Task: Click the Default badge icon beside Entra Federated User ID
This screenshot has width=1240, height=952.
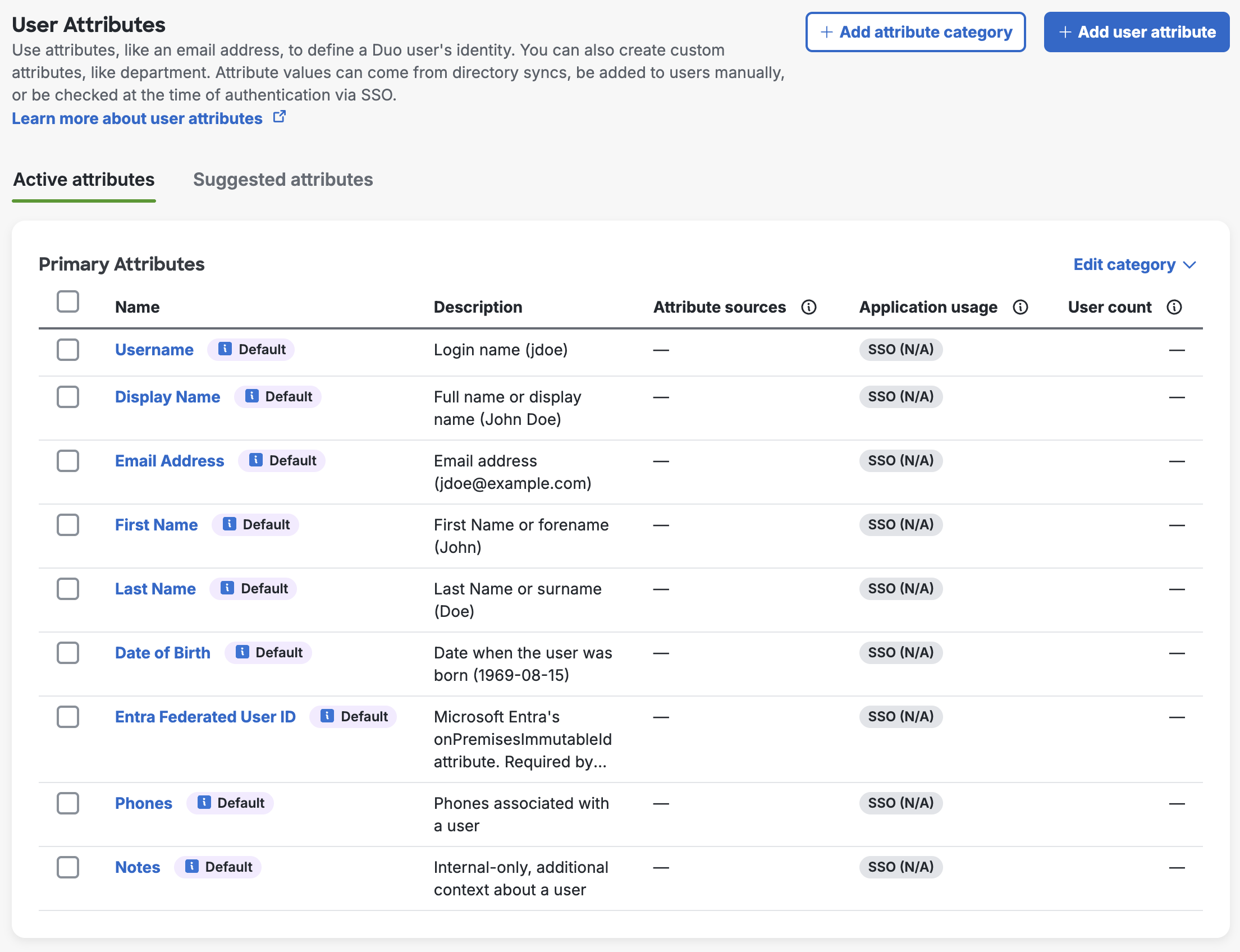Action: coord(327,716)
